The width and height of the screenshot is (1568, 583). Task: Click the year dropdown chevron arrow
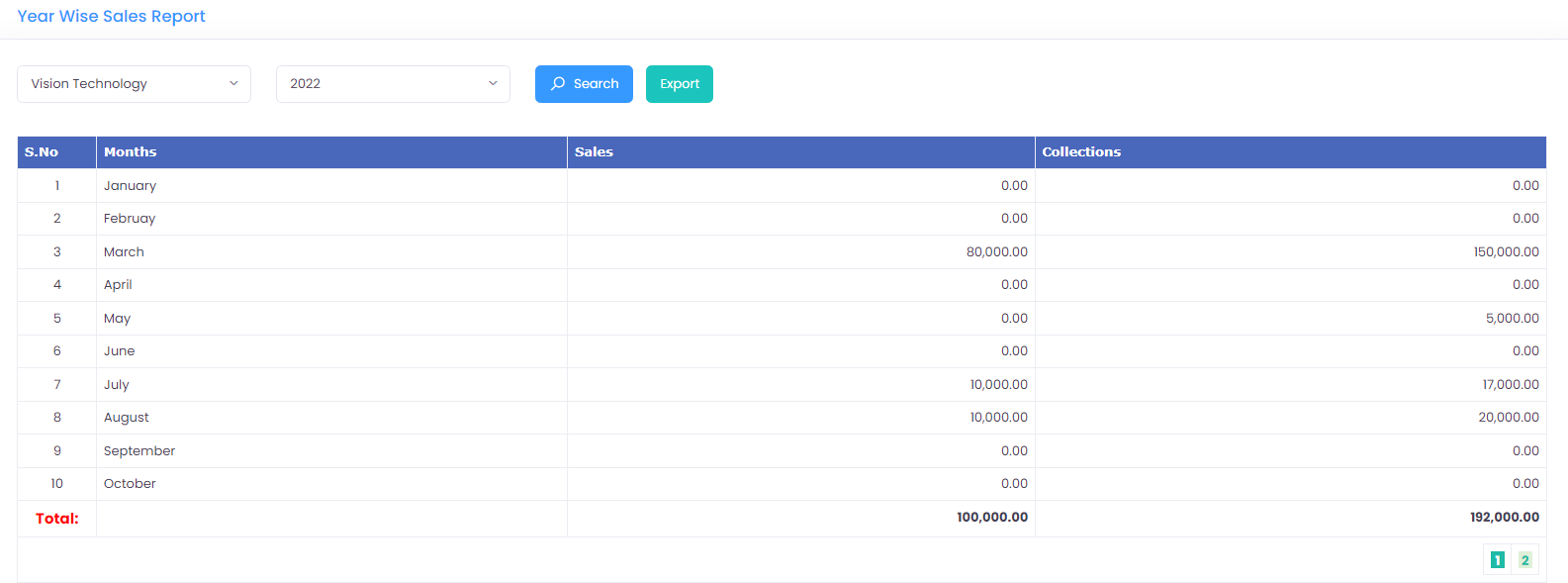point(493,84)
